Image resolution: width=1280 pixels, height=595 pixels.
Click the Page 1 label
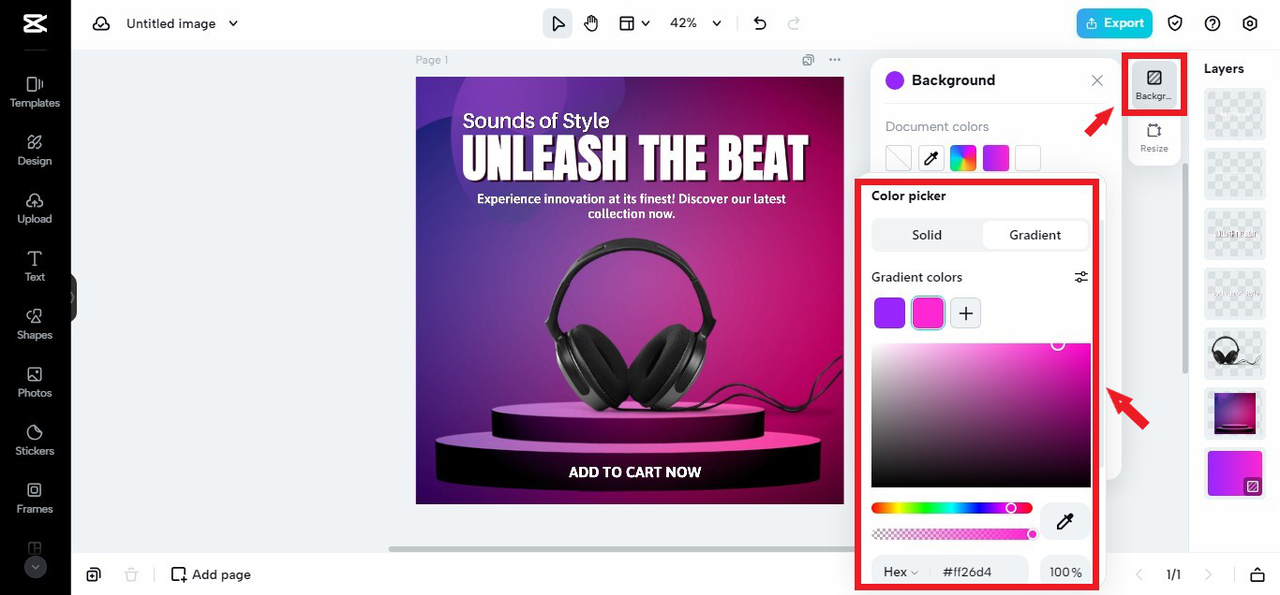[432, 60]
